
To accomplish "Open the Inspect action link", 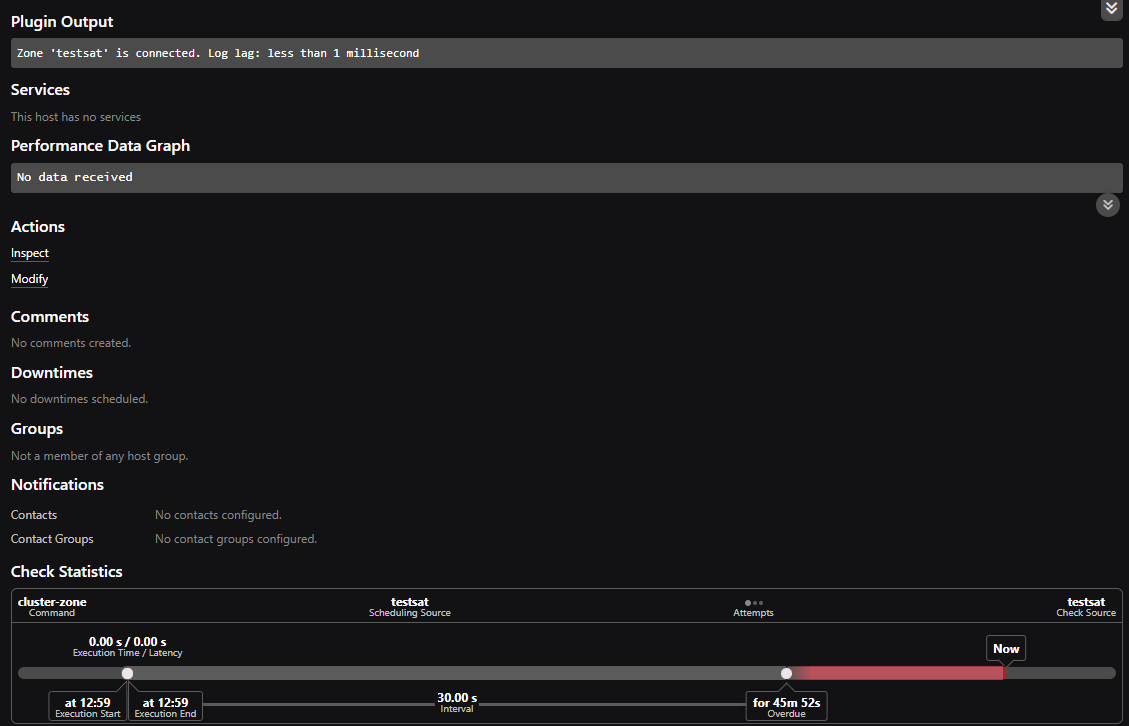I will pyautogui.click(x=30, y=253).
